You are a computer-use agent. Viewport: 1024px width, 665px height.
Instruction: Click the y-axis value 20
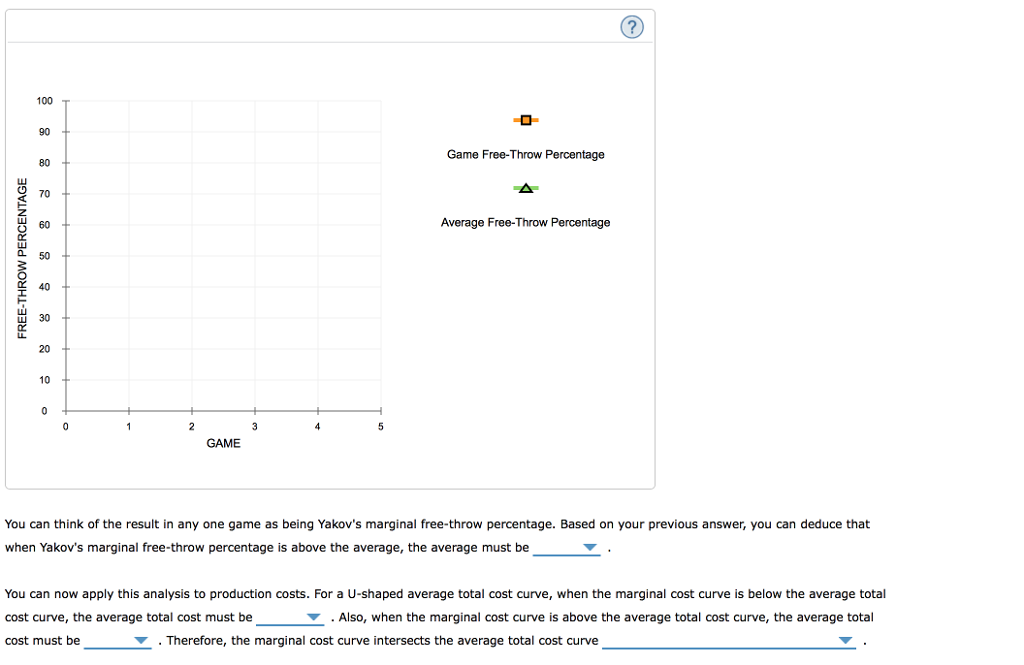tap(44, 349)
